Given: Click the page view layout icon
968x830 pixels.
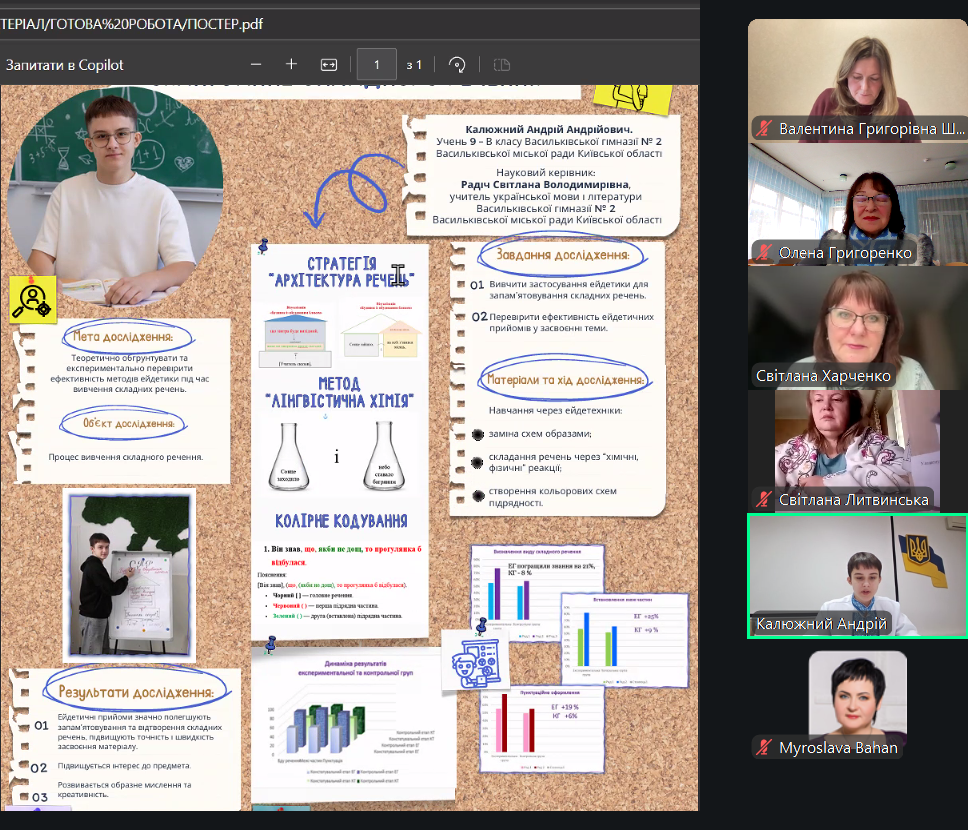Looking at the screenshot, I should 501,65.
